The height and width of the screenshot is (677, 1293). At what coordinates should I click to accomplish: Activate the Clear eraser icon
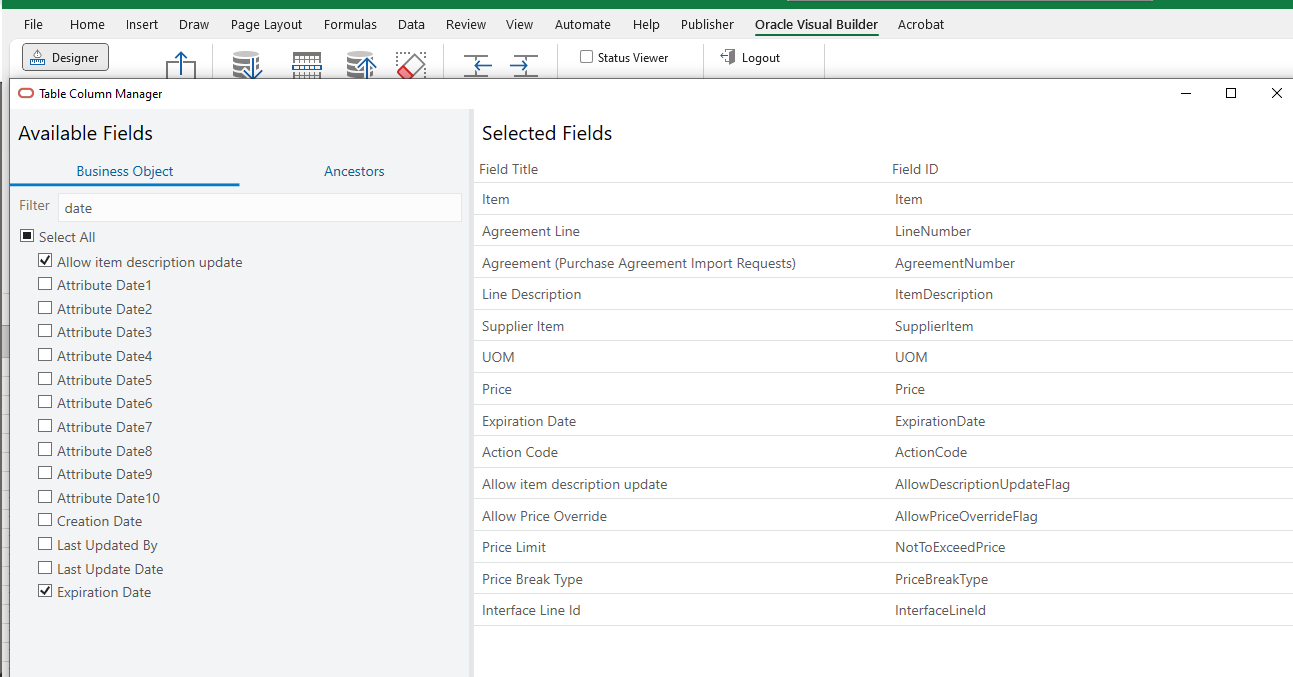(x=411, y=62)
